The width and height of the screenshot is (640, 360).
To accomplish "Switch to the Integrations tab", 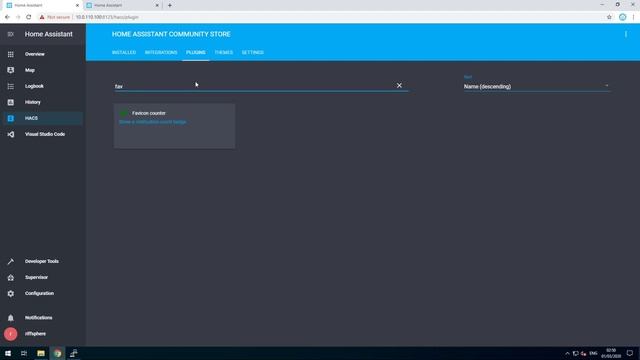I will [161, 53].
